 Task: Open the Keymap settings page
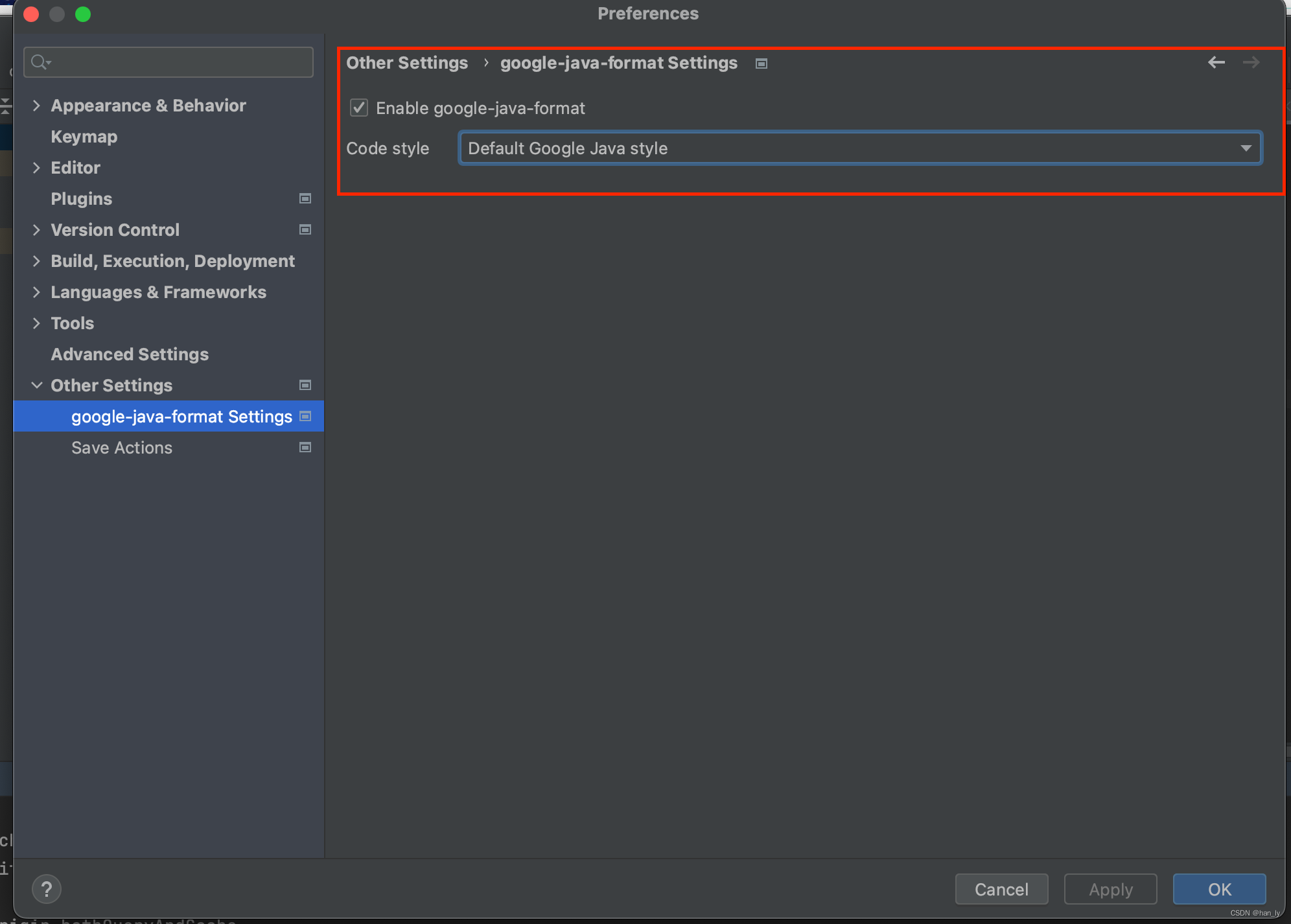point(84,137)
